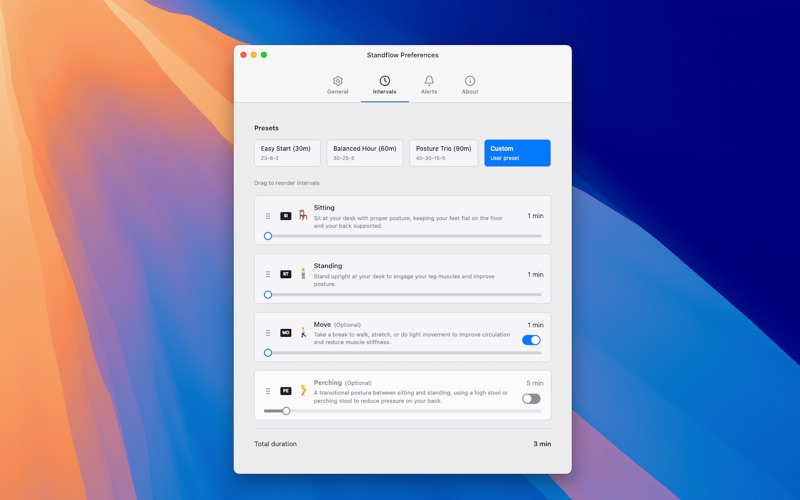Disable the Move interval toggle

pos(531,340)
